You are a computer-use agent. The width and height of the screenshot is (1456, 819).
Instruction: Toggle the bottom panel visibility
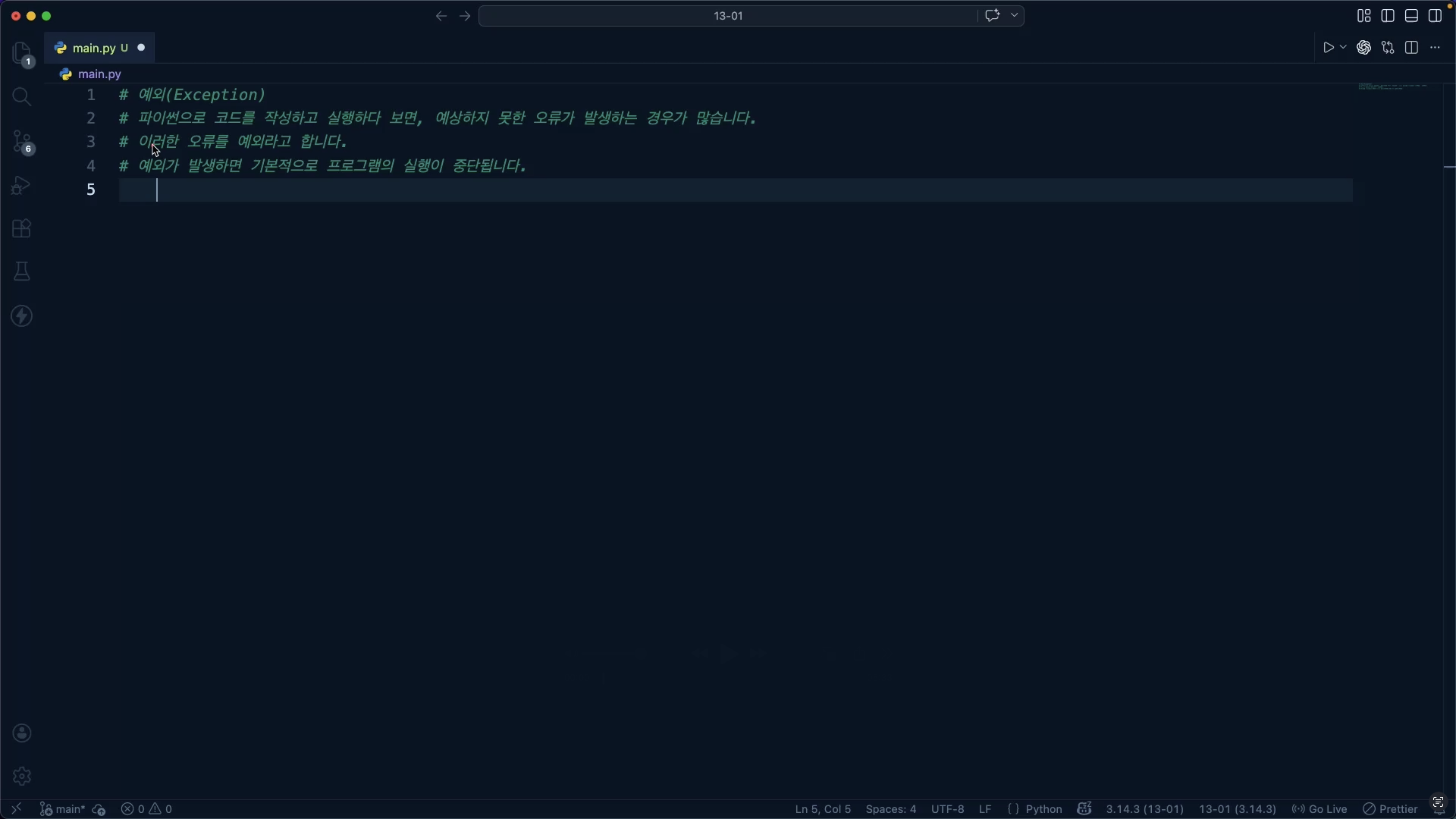coord(1411,16)
